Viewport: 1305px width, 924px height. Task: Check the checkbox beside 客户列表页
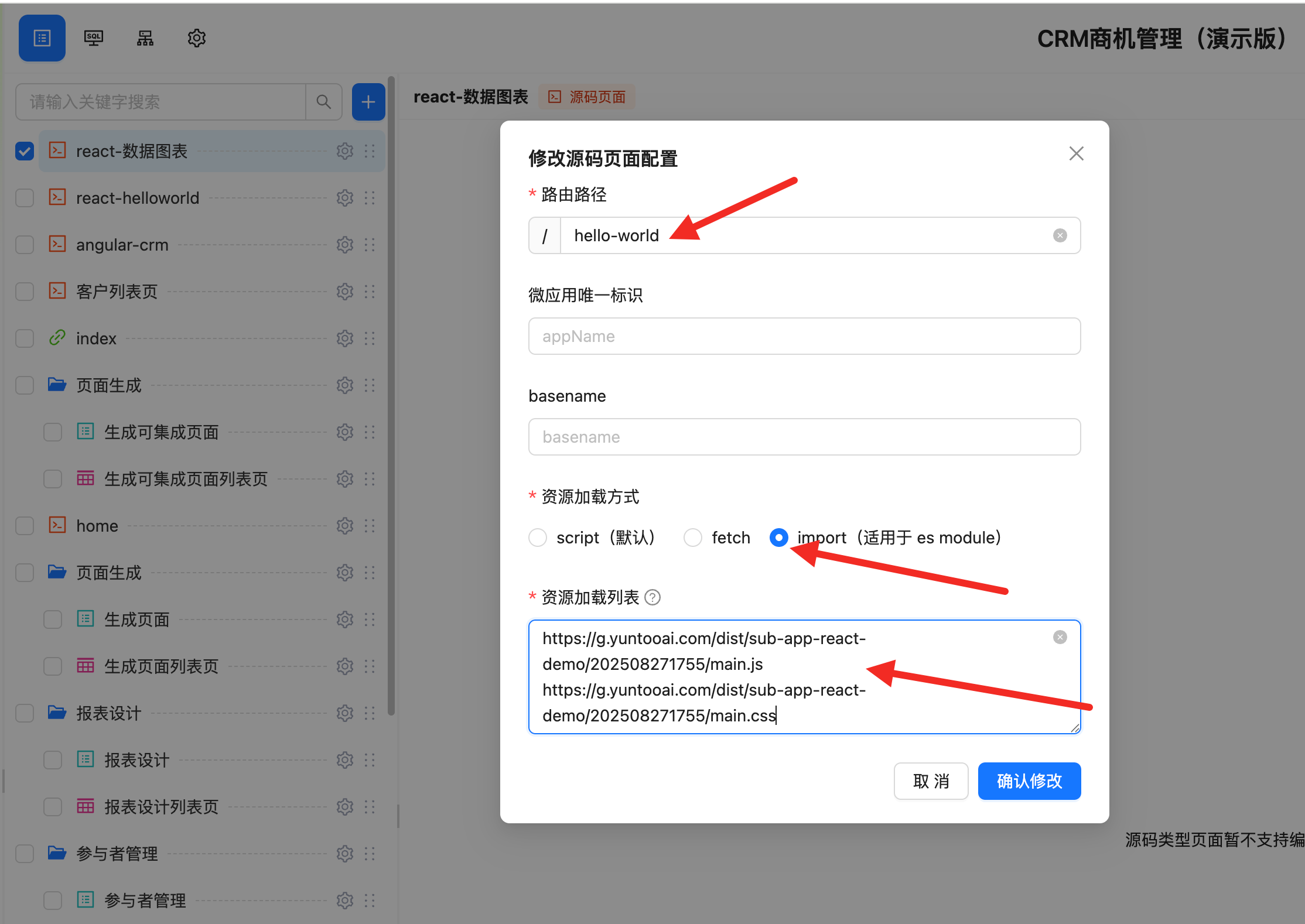click(x=24, y=291)
